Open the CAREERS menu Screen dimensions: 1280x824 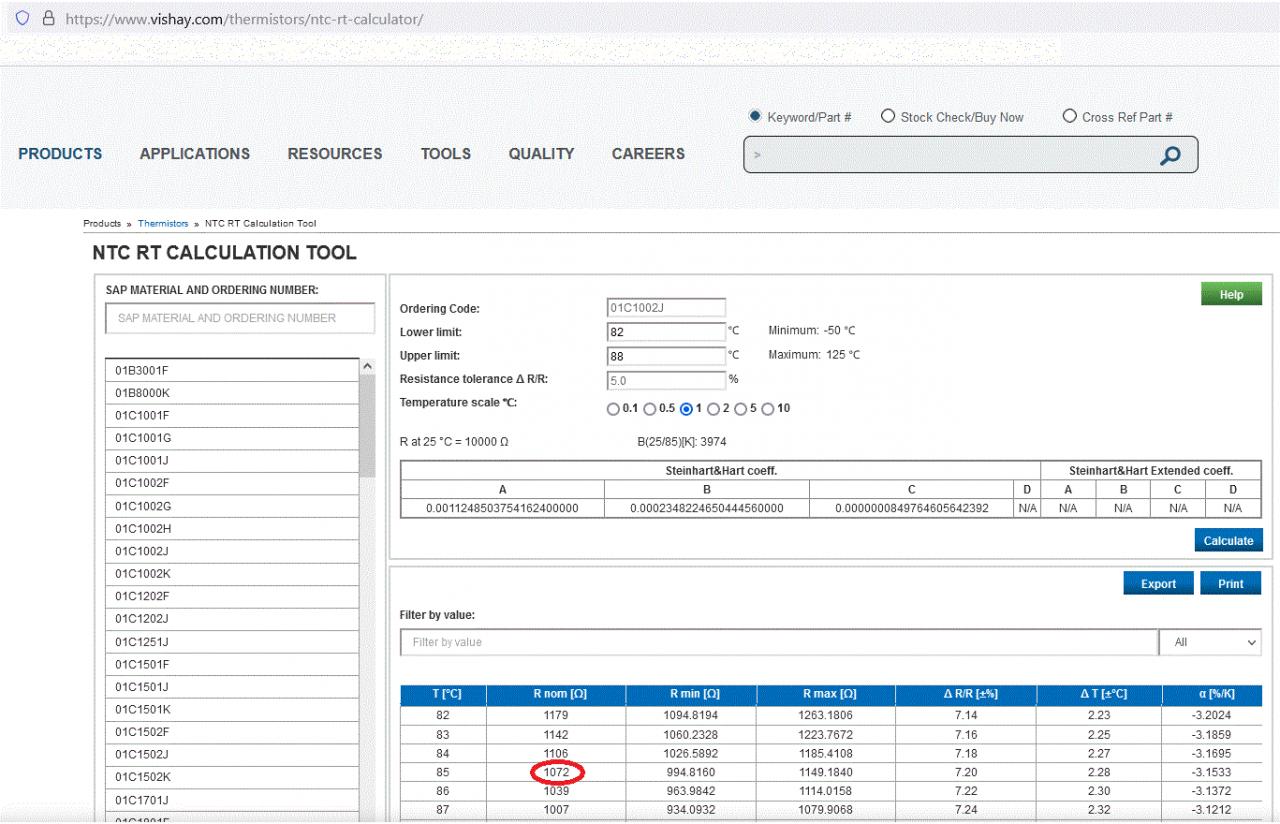pyautogui.click(x=648, y=154)
